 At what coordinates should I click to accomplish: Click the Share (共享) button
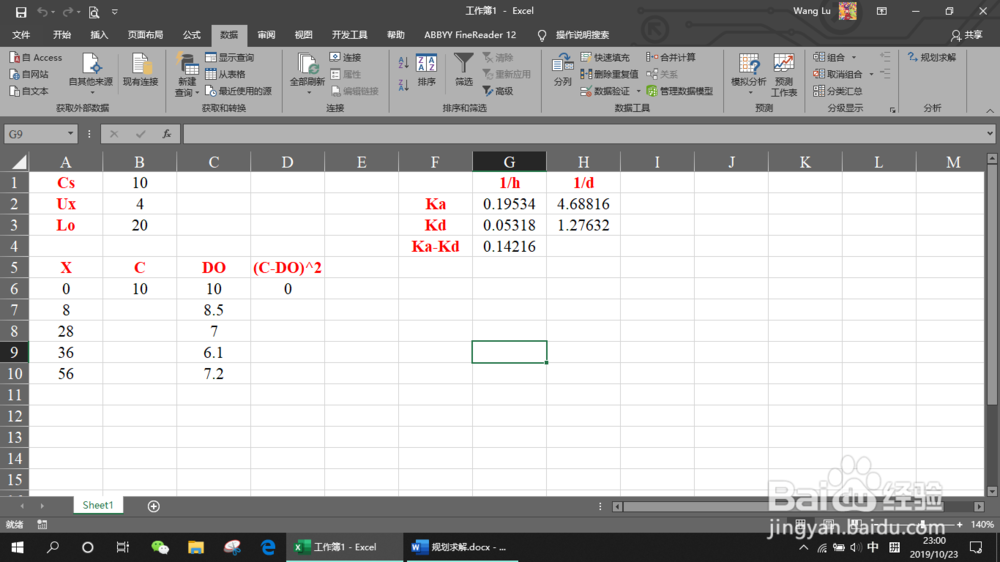967,35
